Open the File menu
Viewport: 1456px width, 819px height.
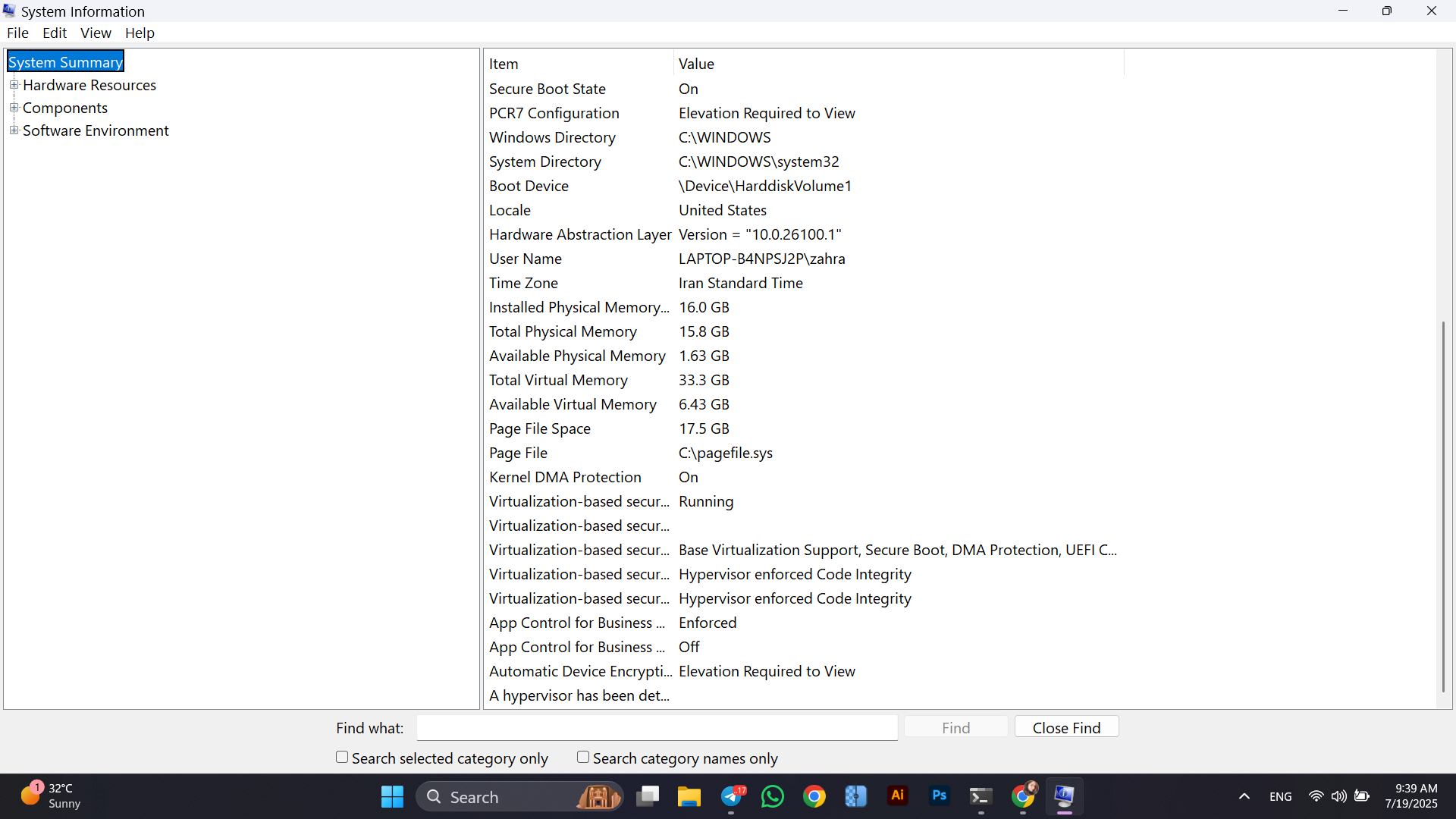click(17, 33)
